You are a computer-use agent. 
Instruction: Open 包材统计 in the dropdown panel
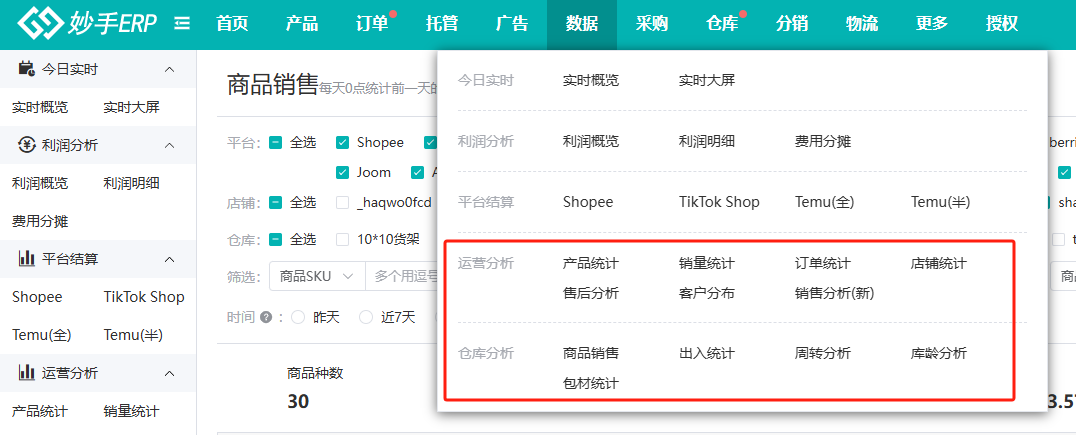pyautogui.click(x=591, y=384)
